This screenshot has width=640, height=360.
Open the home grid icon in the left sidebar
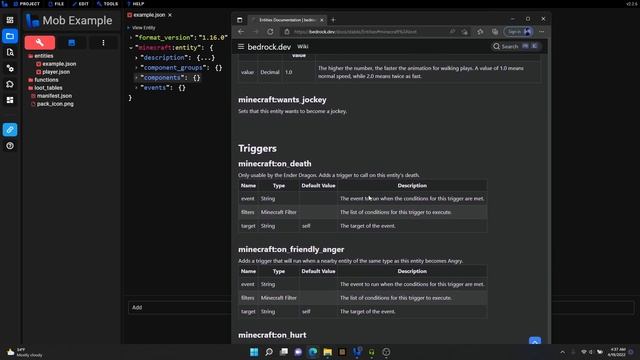[x=10, y=20]
